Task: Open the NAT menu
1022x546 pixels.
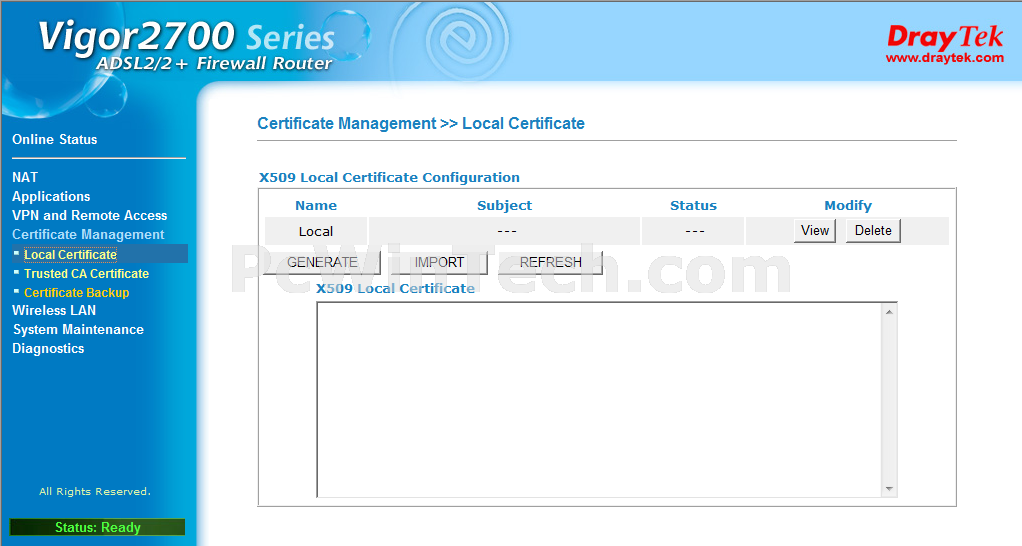Action: pyautogui.click(x=25, y=177)
